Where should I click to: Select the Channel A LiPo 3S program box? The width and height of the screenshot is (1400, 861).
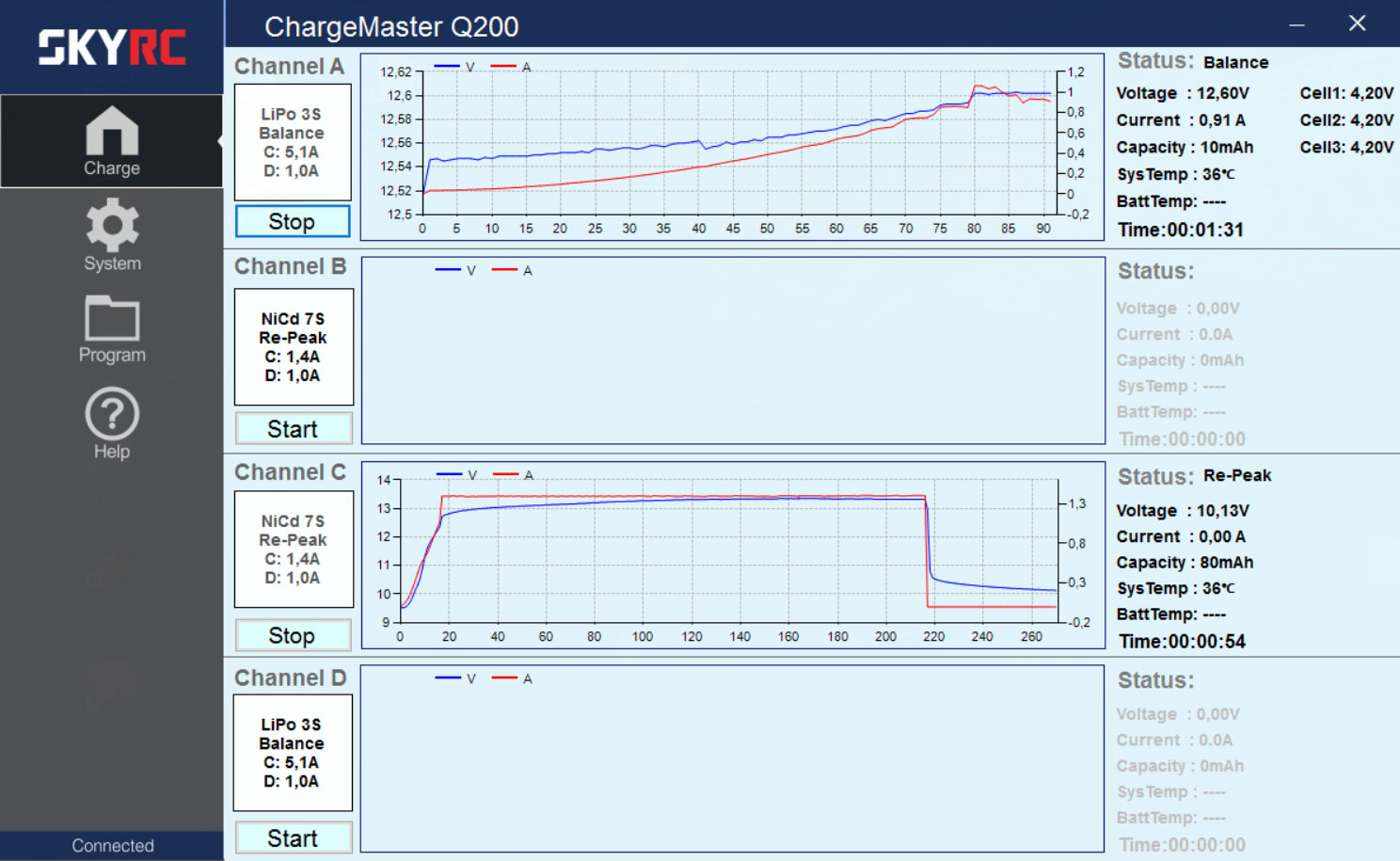coord(292,142)
